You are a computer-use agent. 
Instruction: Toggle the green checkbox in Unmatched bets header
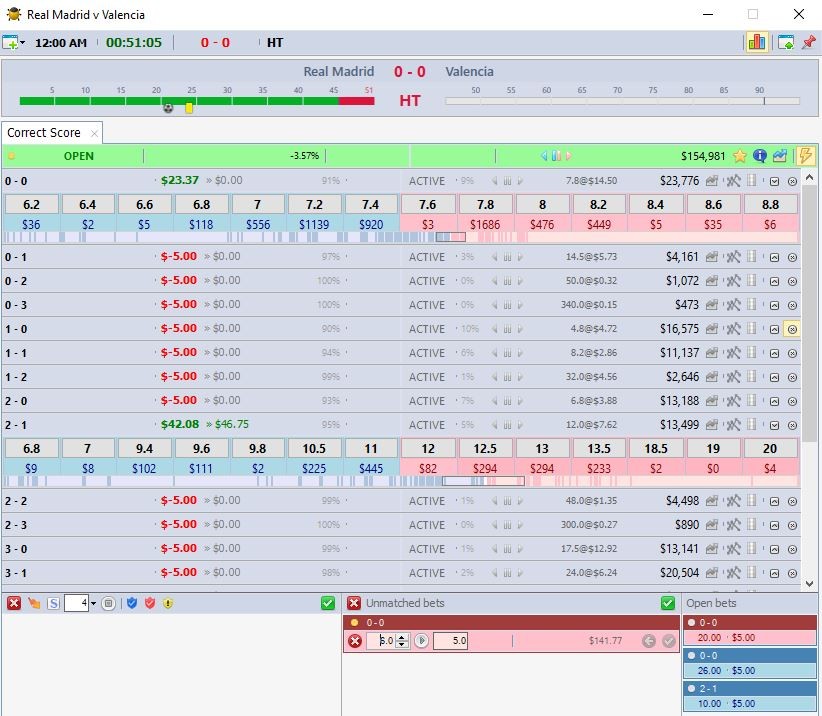click(668, 603)
